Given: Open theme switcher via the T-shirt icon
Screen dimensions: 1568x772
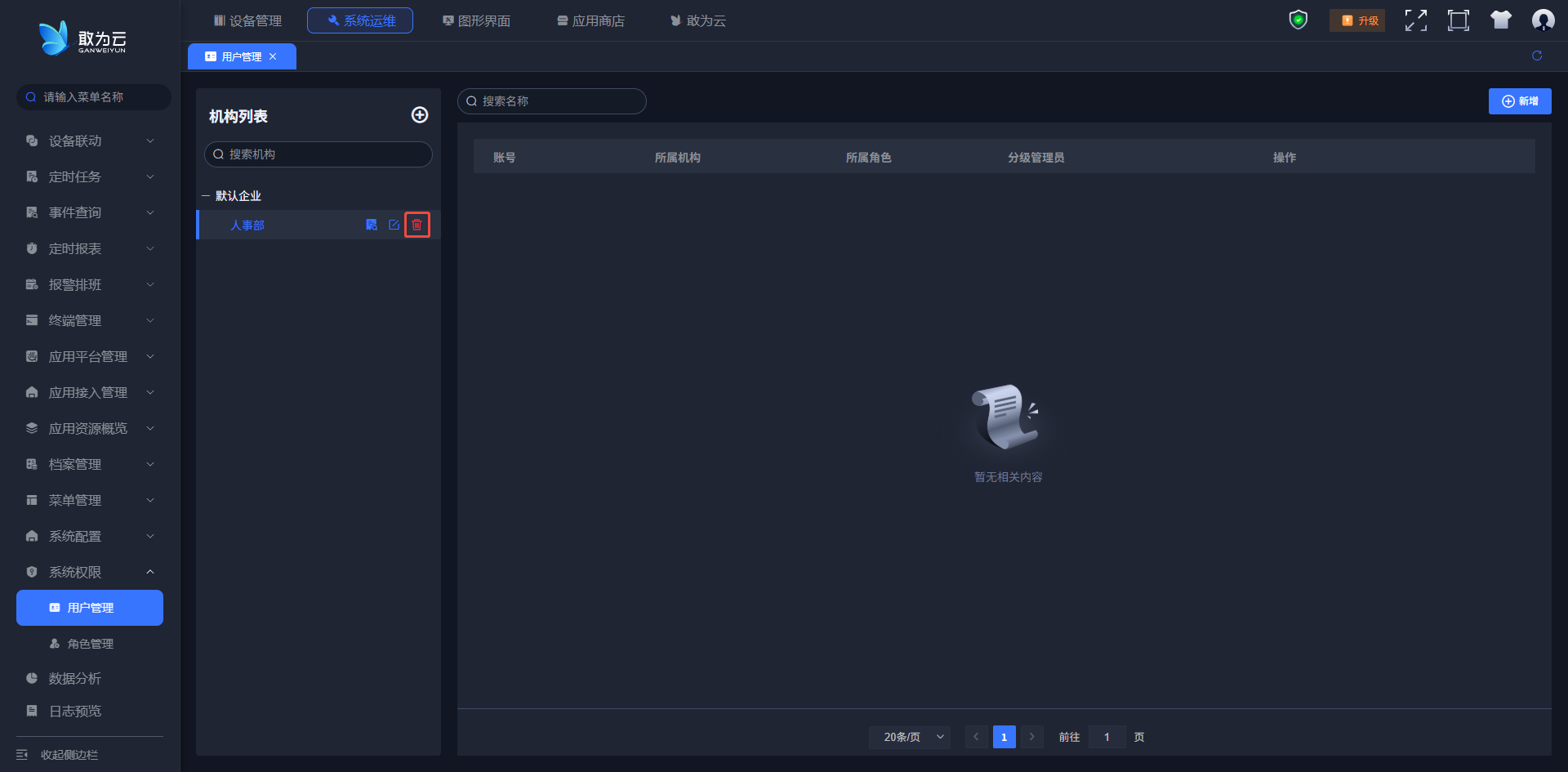Looking at the screenshot, I should (1501, 20).
